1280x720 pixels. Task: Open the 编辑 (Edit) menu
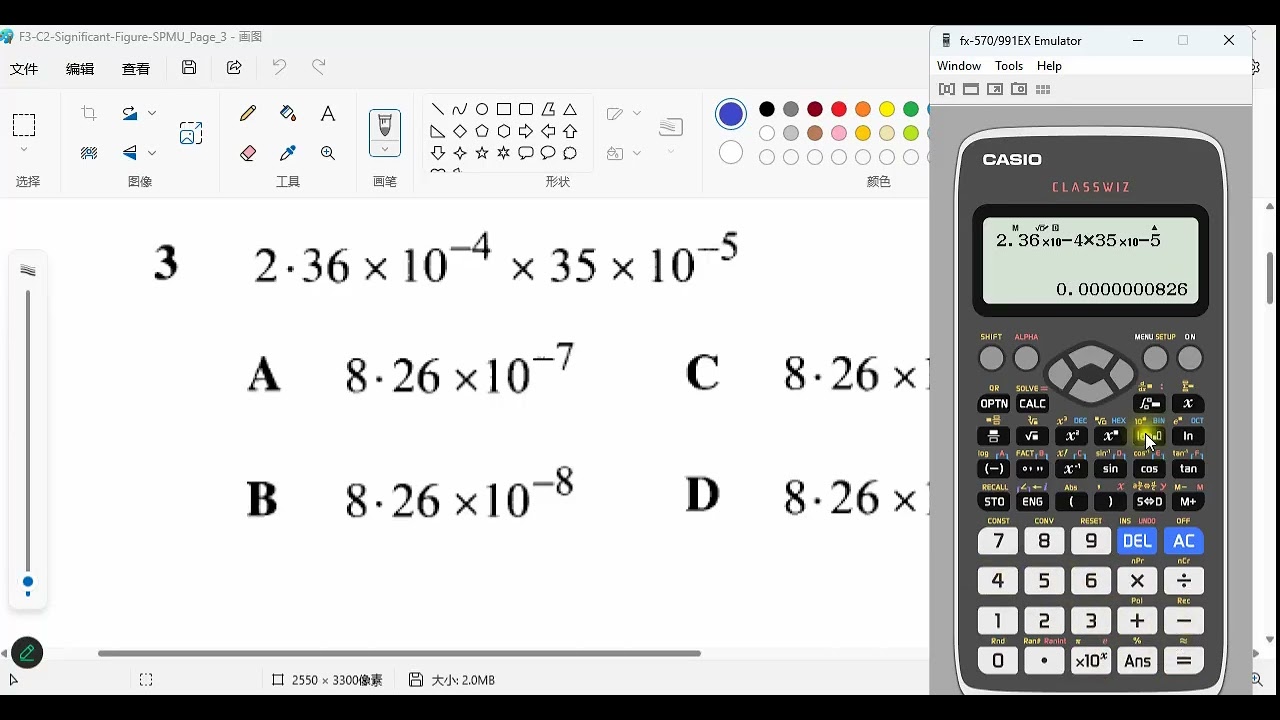[80, 69]
